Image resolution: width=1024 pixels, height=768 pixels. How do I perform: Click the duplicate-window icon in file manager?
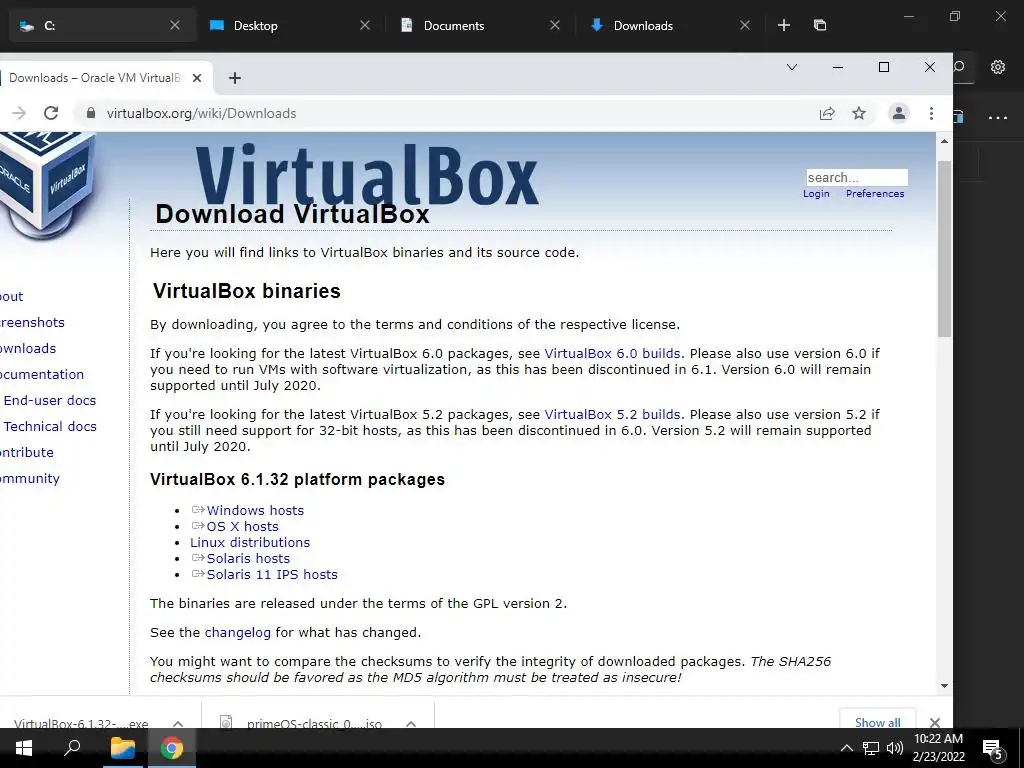[x=820, y=25]
